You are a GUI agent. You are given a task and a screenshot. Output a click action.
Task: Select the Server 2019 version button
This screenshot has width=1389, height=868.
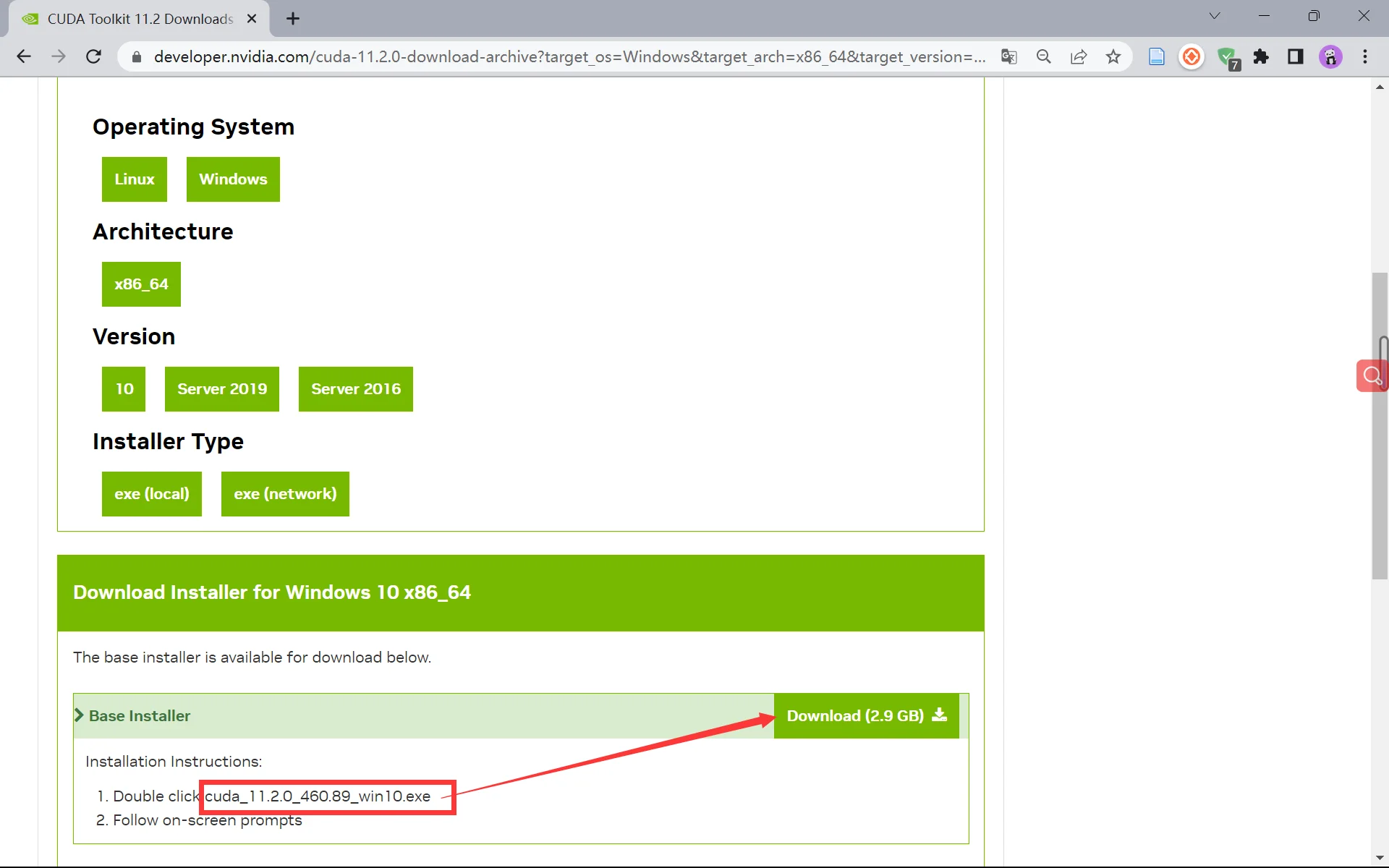[x=222, y=389]
